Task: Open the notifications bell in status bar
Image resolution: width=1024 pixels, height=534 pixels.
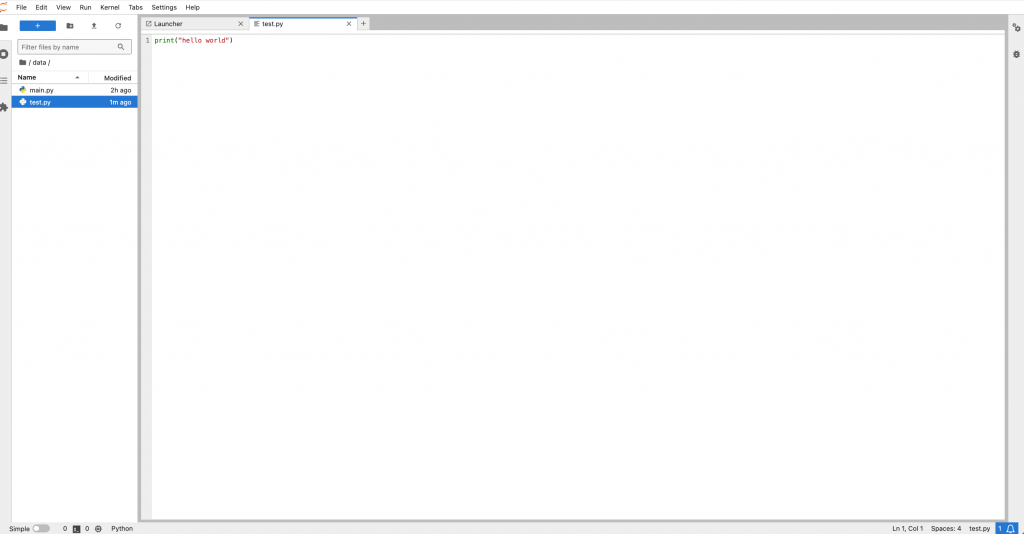Action: tap(1011, 529)
